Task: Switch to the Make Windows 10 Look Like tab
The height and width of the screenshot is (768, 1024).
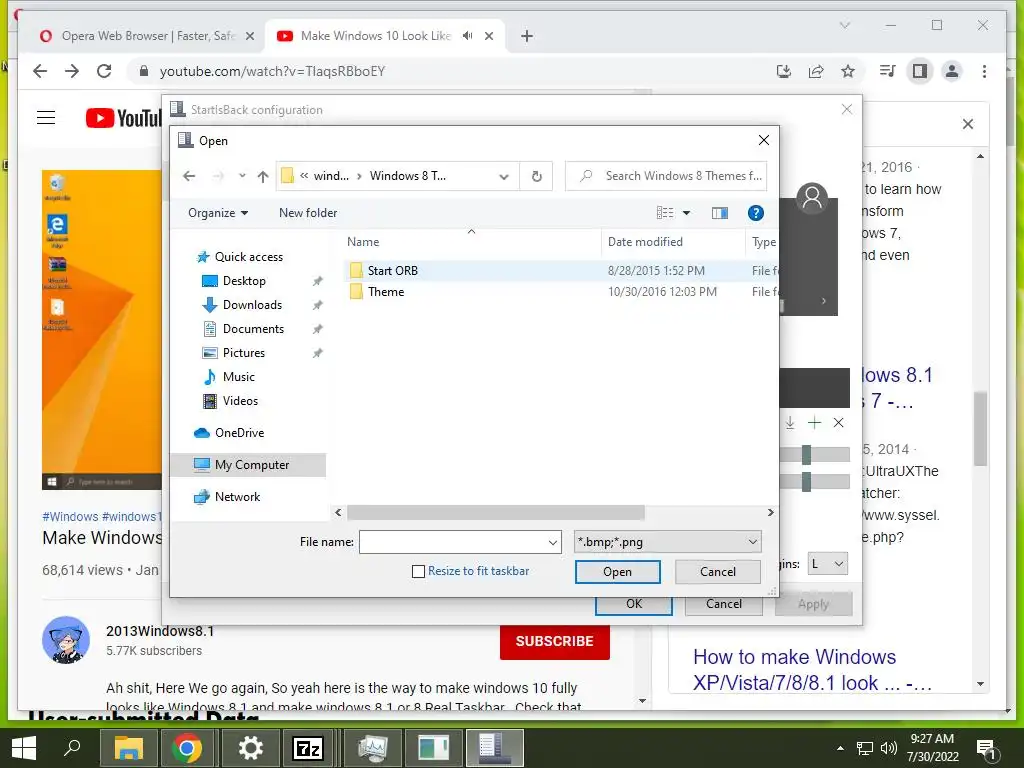Action: [x=376, y=36]
